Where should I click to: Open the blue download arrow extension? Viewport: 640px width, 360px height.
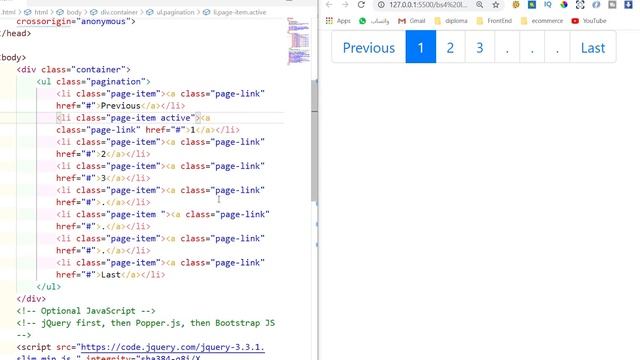pos(629,4)
